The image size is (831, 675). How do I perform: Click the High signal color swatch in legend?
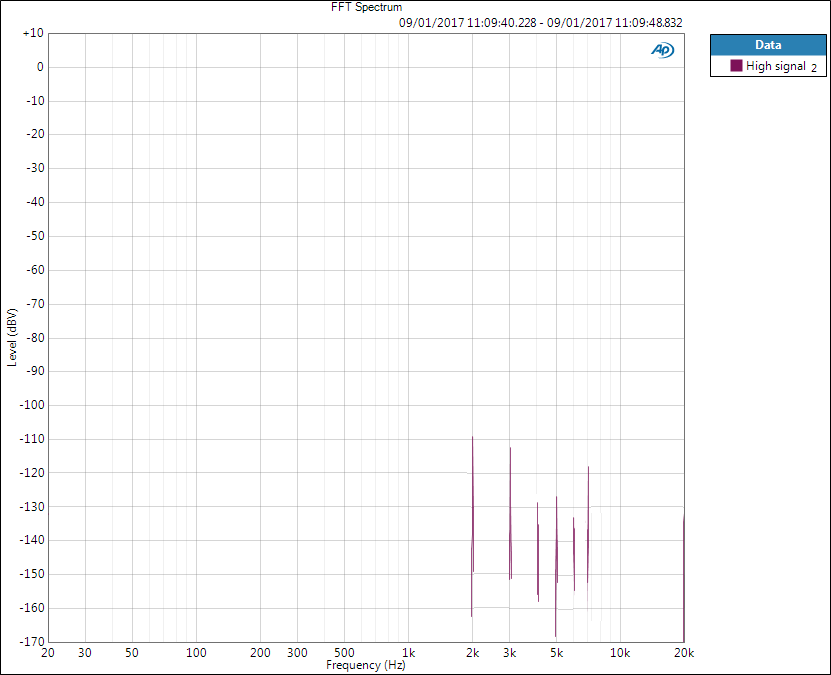pos(736,66)
